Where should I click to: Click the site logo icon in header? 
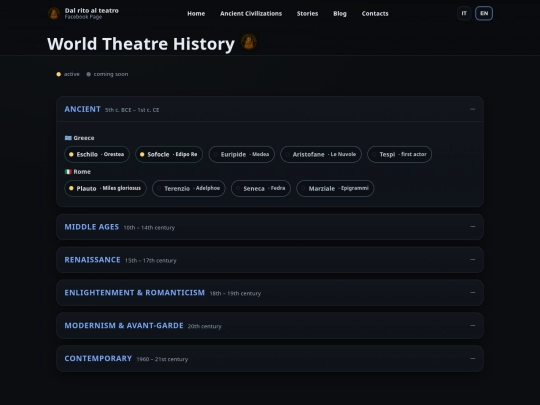point(54,13)
